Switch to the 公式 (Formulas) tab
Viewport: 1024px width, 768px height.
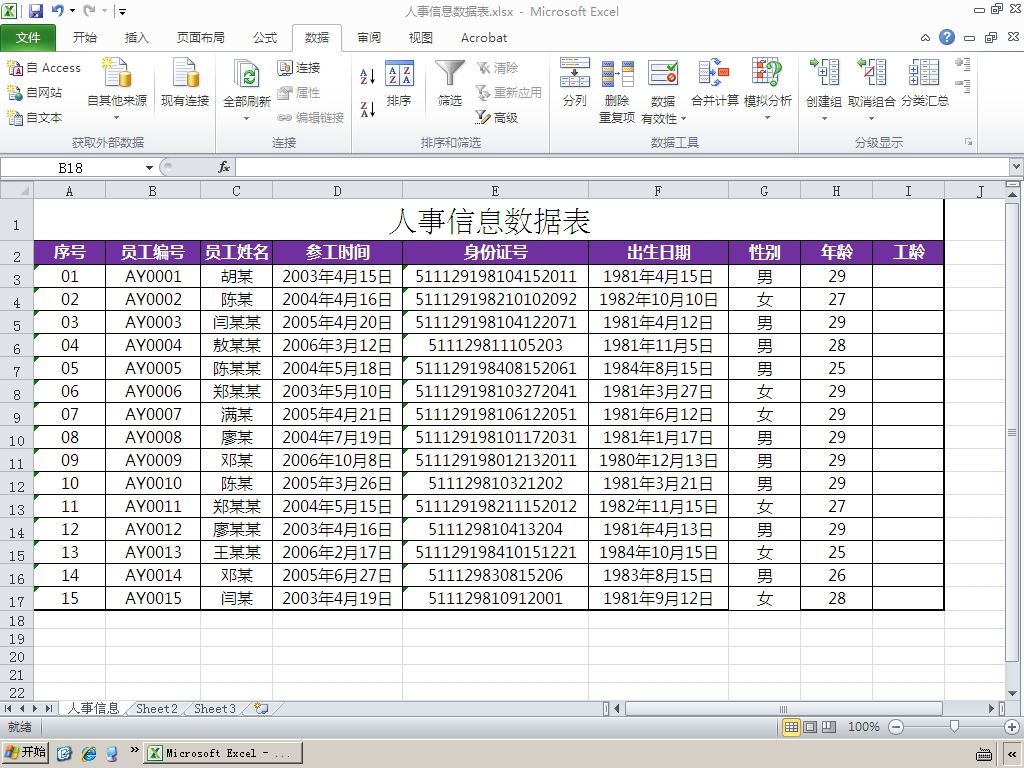click(265, 38)
